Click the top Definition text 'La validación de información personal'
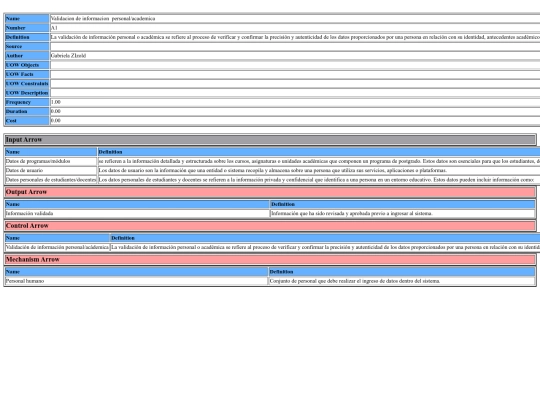 point(295,37)
